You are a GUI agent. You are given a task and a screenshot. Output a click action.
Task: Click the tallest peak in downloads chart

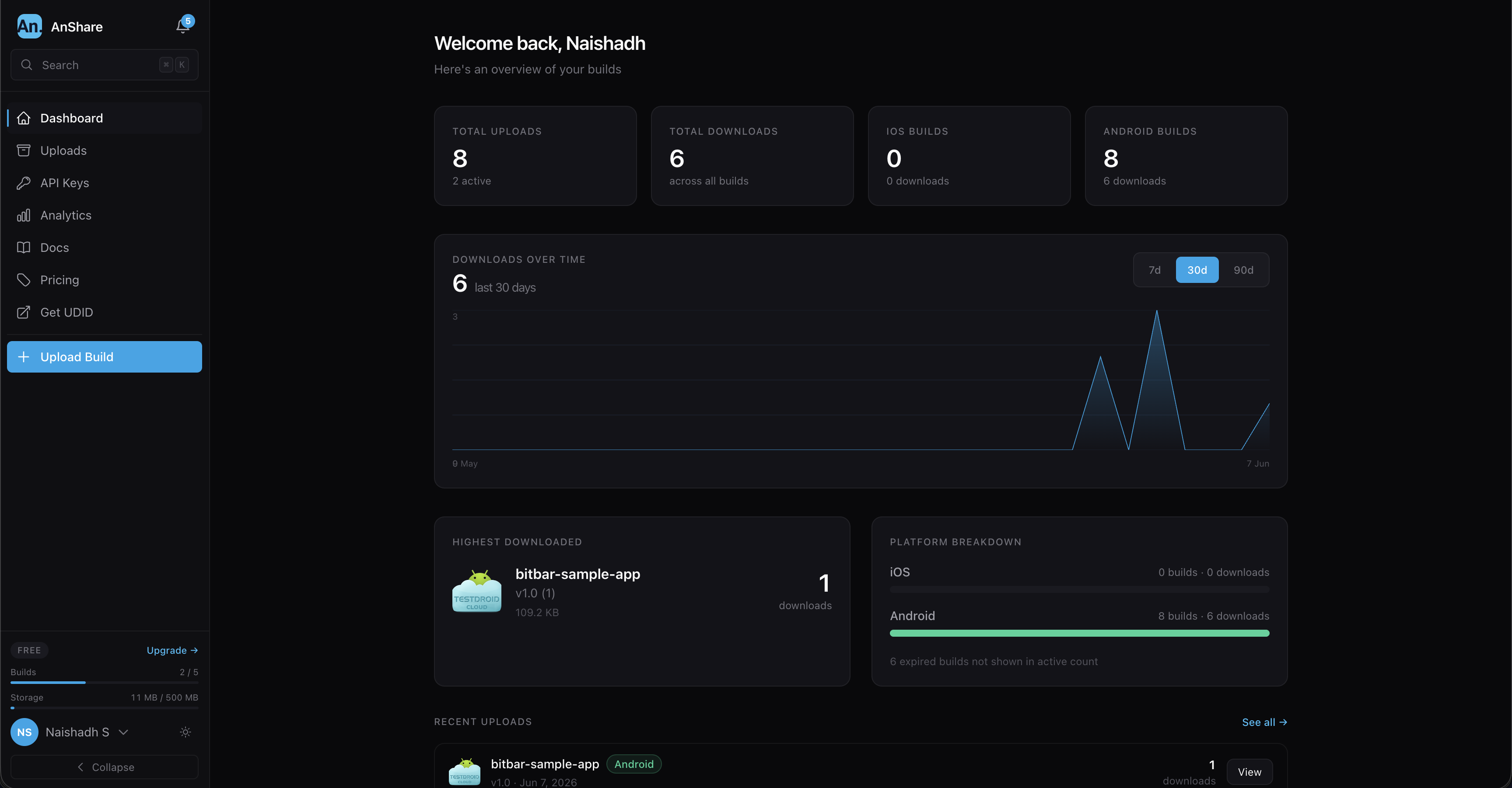tap(1157, 311)
